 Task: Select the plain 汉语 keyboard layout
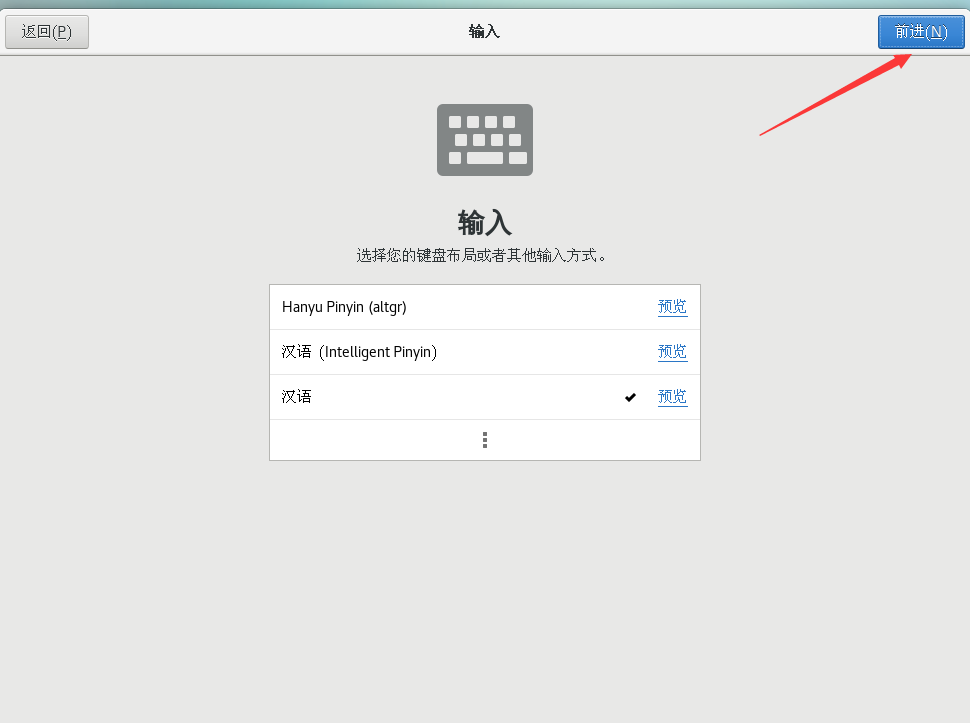484,397
